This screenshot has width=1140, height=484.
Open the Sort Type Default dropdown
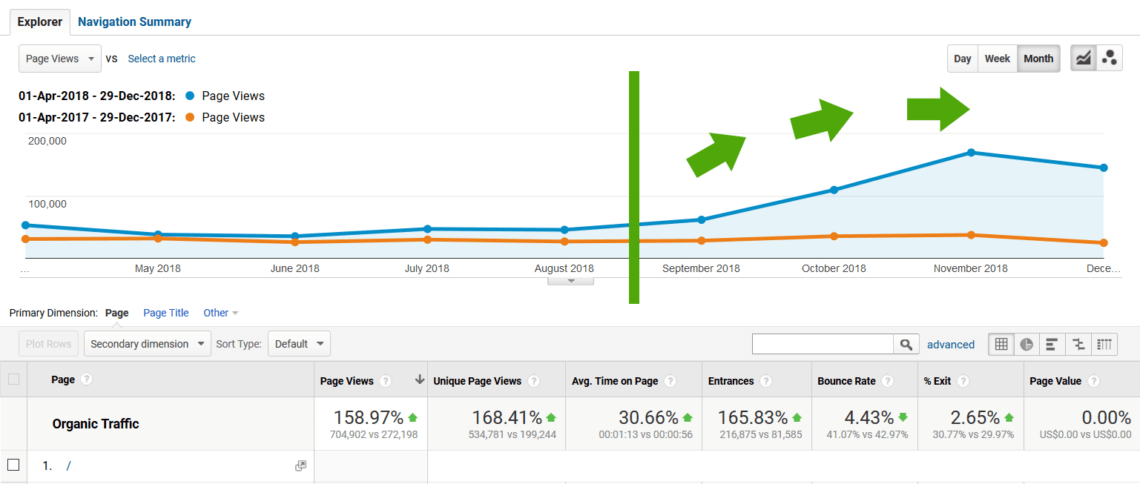[x=299, y=344]
